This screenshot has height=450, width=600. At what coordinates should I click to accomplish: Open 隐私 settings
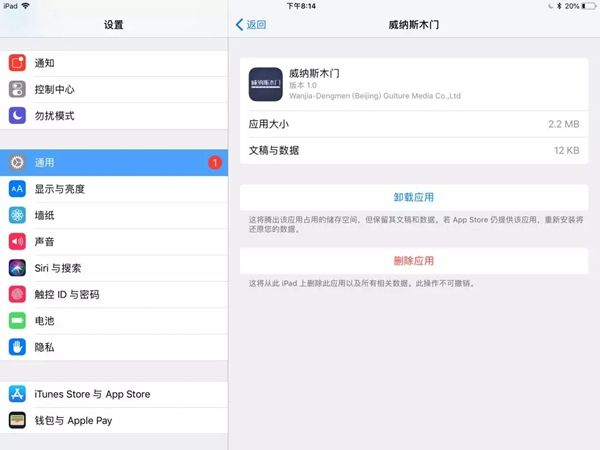tap(114, 347)
